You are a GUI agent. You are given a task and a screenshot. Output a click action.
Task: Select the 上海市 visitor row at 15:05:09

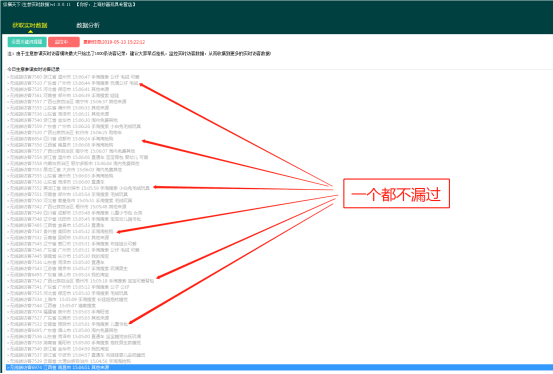(x=68, y=300)
